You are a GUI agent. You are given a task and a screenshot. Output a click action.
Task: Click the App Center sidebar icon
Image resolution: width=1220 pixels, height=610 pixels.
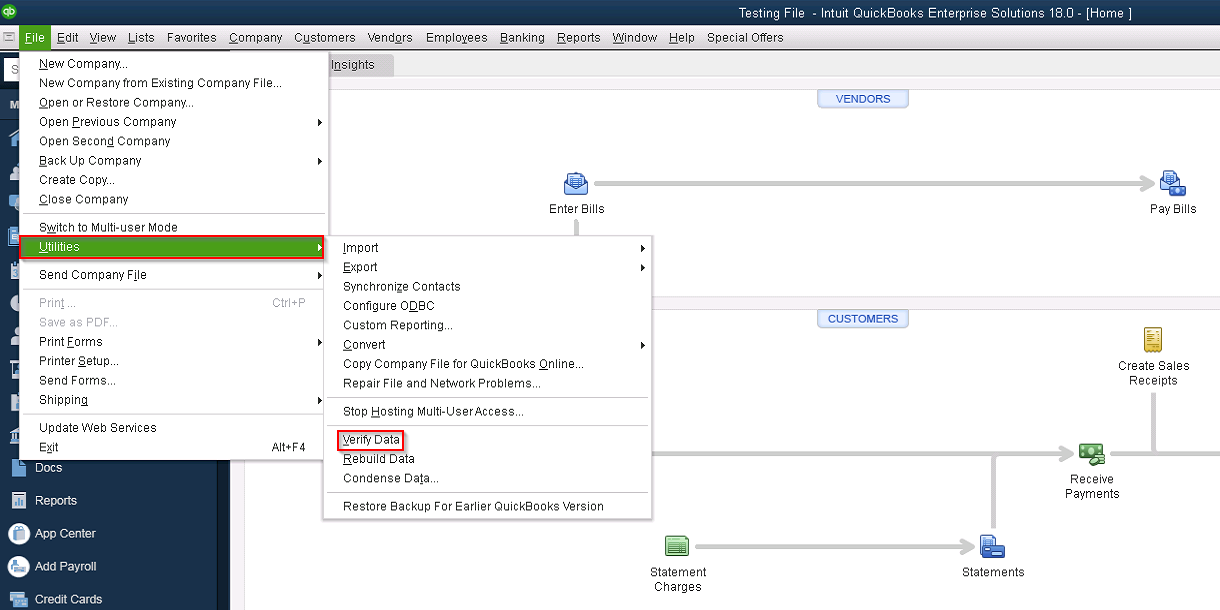(x=19, y=533)
